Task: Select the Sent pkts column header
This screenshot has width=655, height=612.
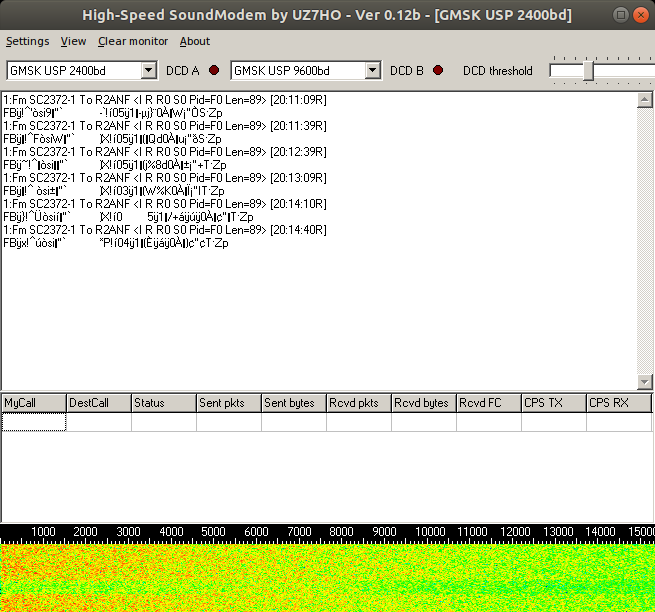Action: coord(229,403)
